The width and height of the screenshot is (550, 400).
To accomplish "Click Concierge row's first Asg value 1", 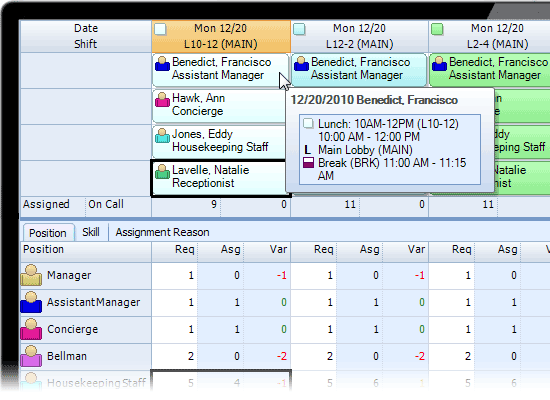I will (237, 329).
